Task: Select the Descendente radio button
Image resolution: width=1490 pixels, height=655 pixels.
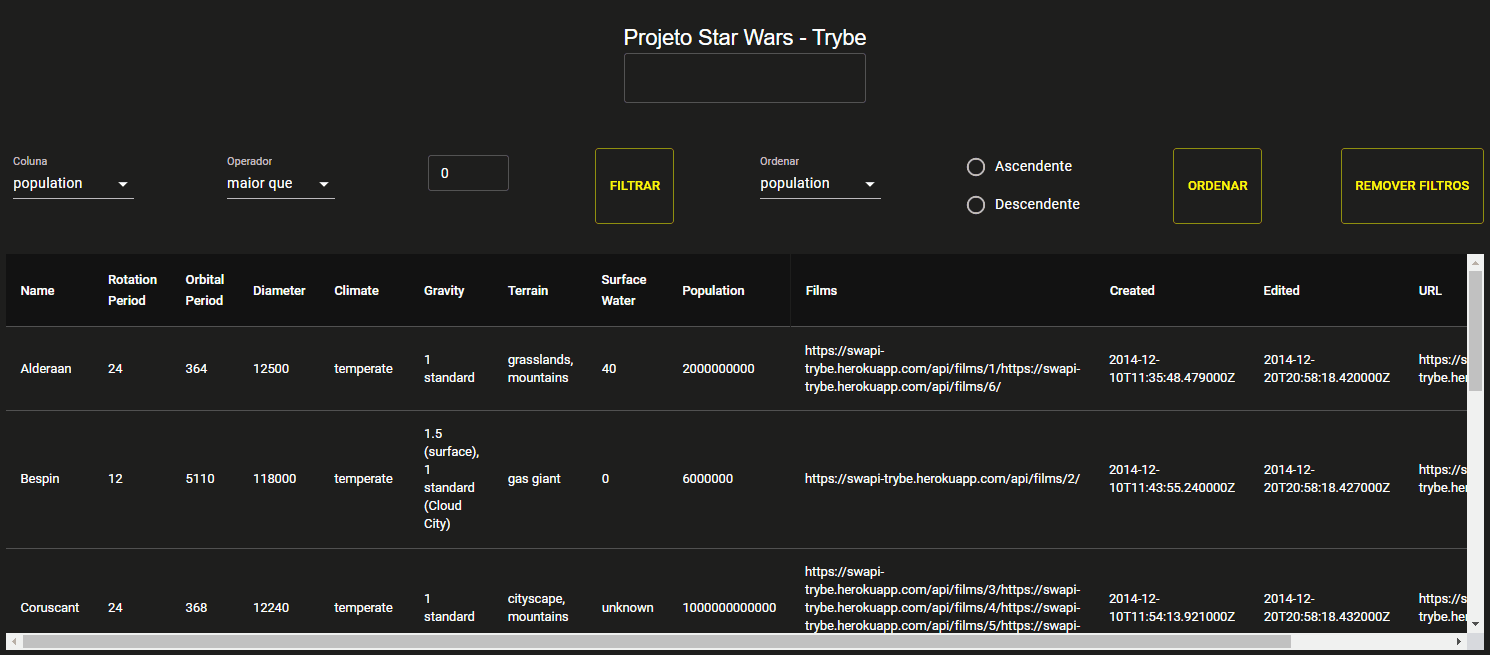Action: pos(975,204)
